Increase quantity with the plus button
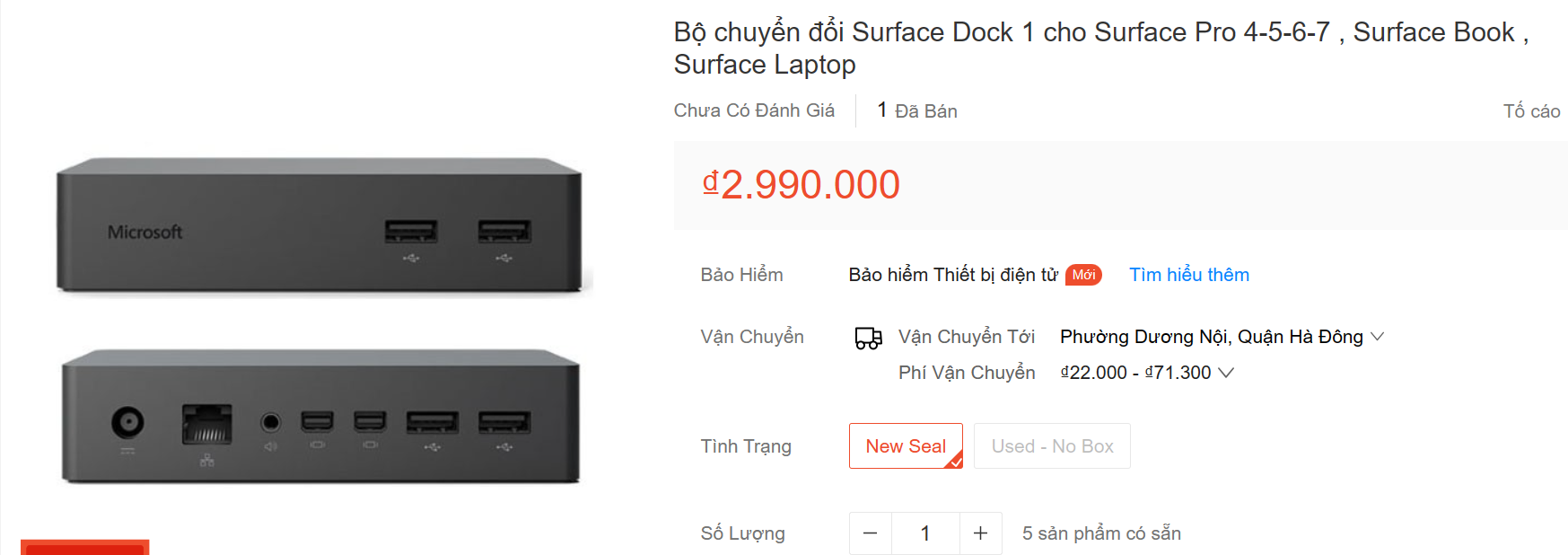The width and height of the screenshot is (1568, 555). tap(980, 533)
